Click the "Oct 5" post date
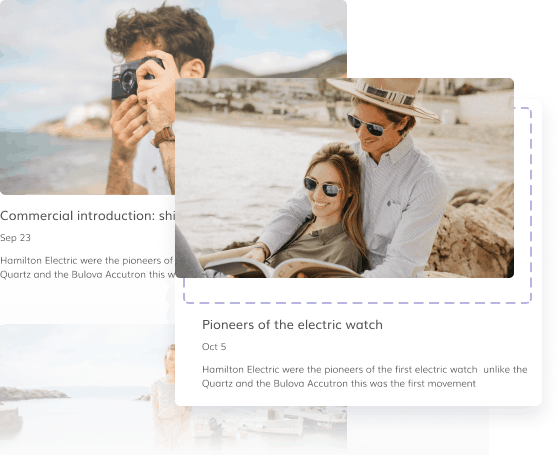 click(x=214, y=347)
